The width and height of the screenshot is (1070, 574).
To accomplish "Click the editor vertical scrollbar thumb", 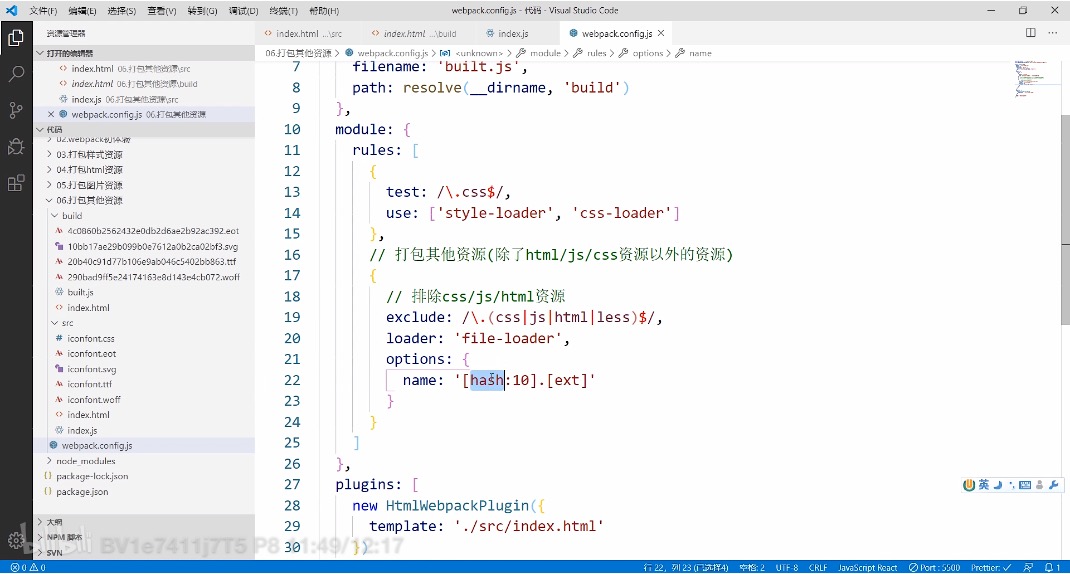I will [1065, 218].
